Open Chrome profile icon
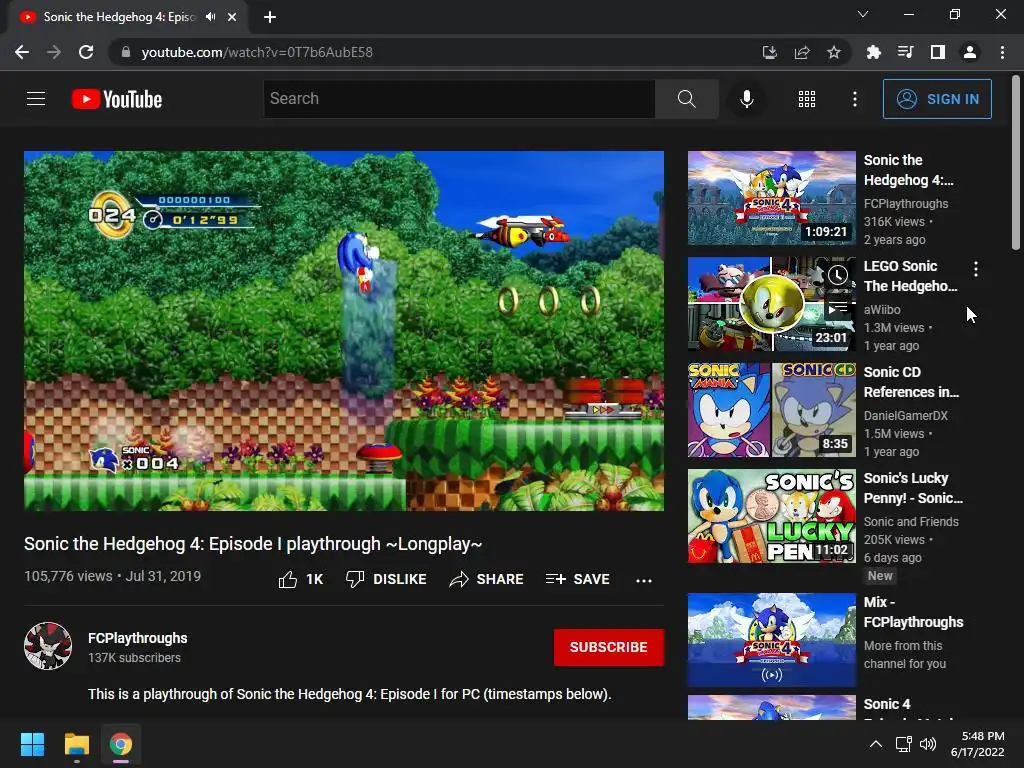1024x768 pixels. click(970, 52)
